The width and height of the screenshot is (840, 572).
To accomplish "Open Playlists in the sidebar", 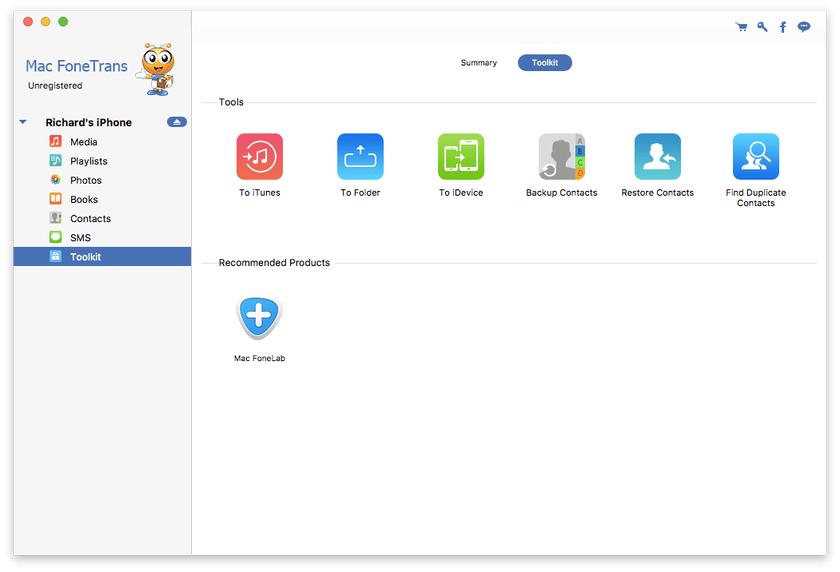I will pyautogui.click(x=102, y=161).
